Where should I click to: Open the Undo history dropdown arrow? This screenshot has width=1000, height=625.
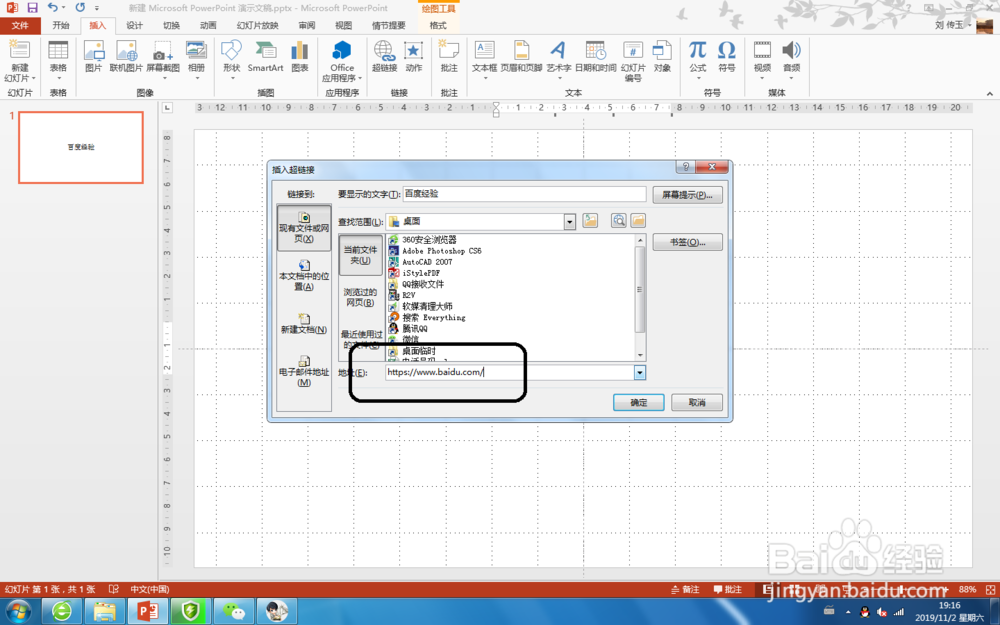[x=64, y=8]
